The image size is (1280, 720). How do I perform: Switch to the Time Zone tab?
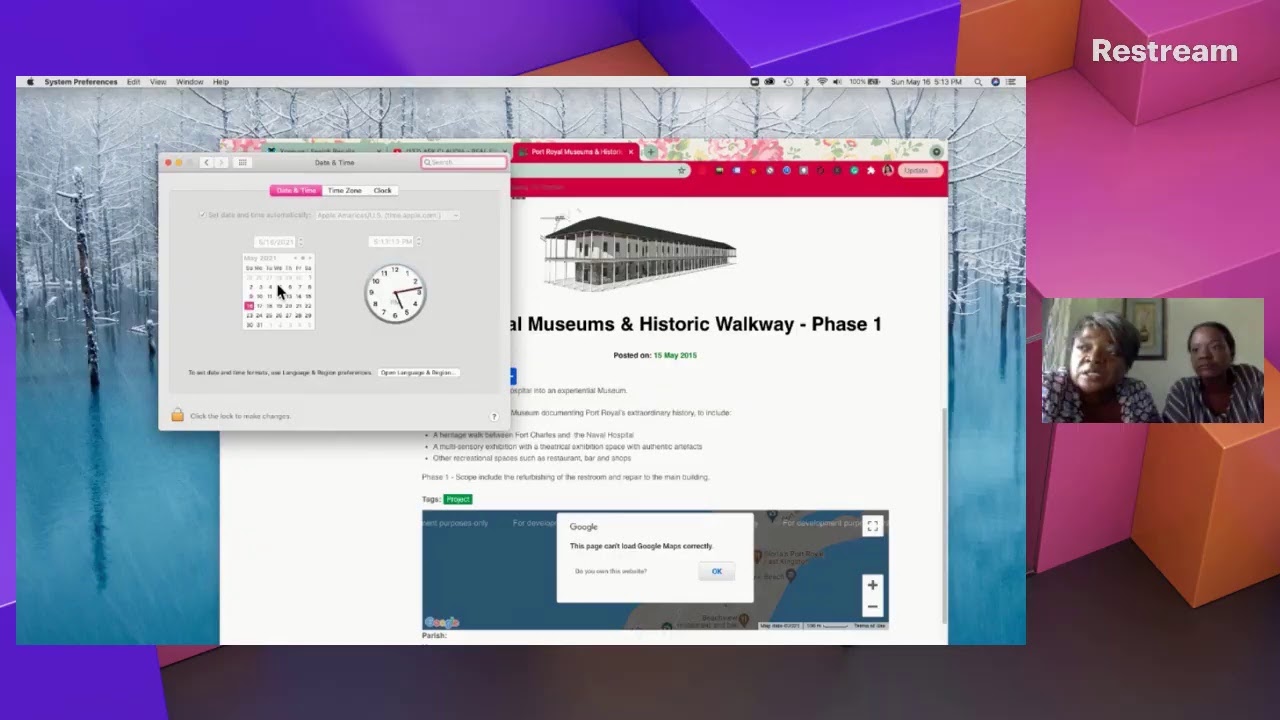pyautogui.click(x=345, y=190)
